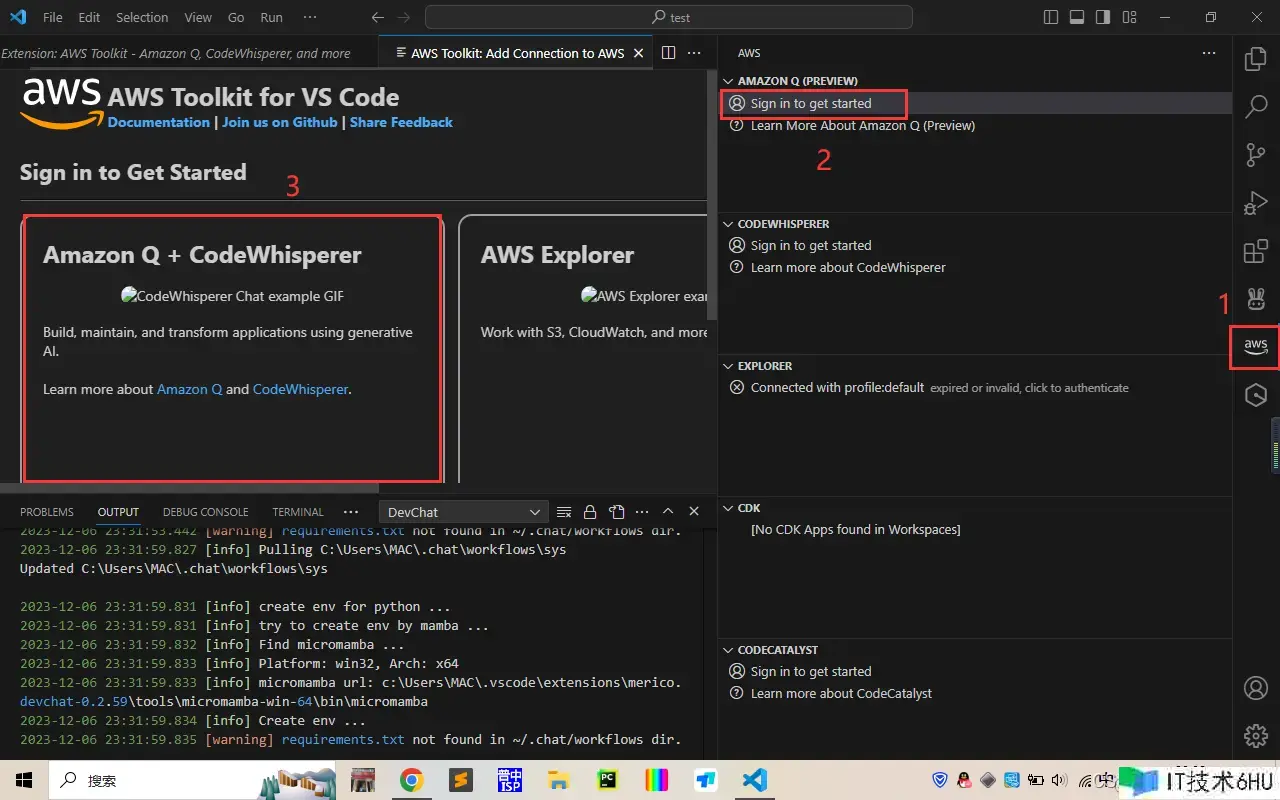Open the 'Join us on Github' link
Viewport: 1280px width, 800px height.
(280, 122)
